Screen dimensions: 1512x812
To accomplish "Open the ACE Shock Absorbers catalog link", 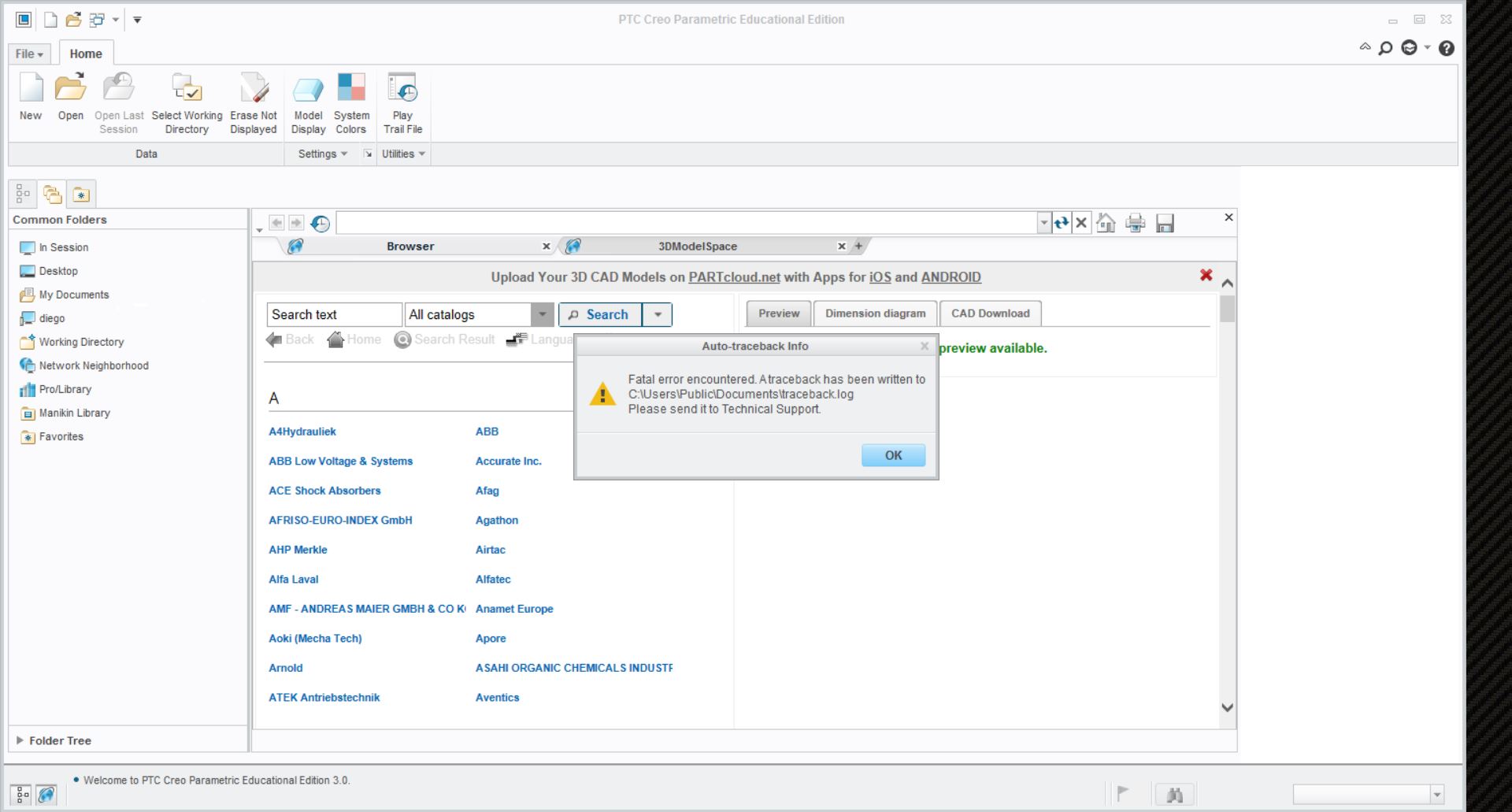I will pos(324,491).
